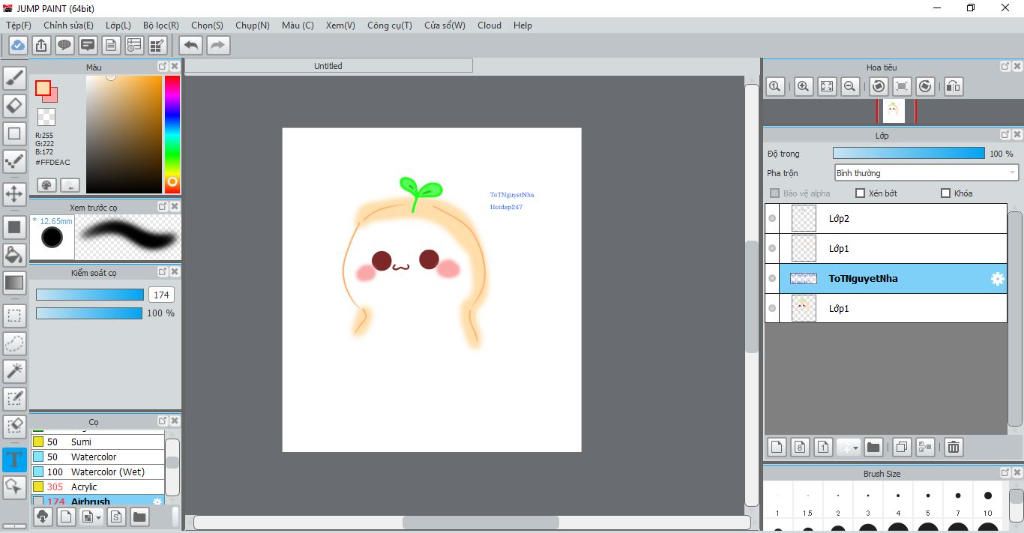1024x533 pixels.
Task: Redo the last action
Action: 218,45
